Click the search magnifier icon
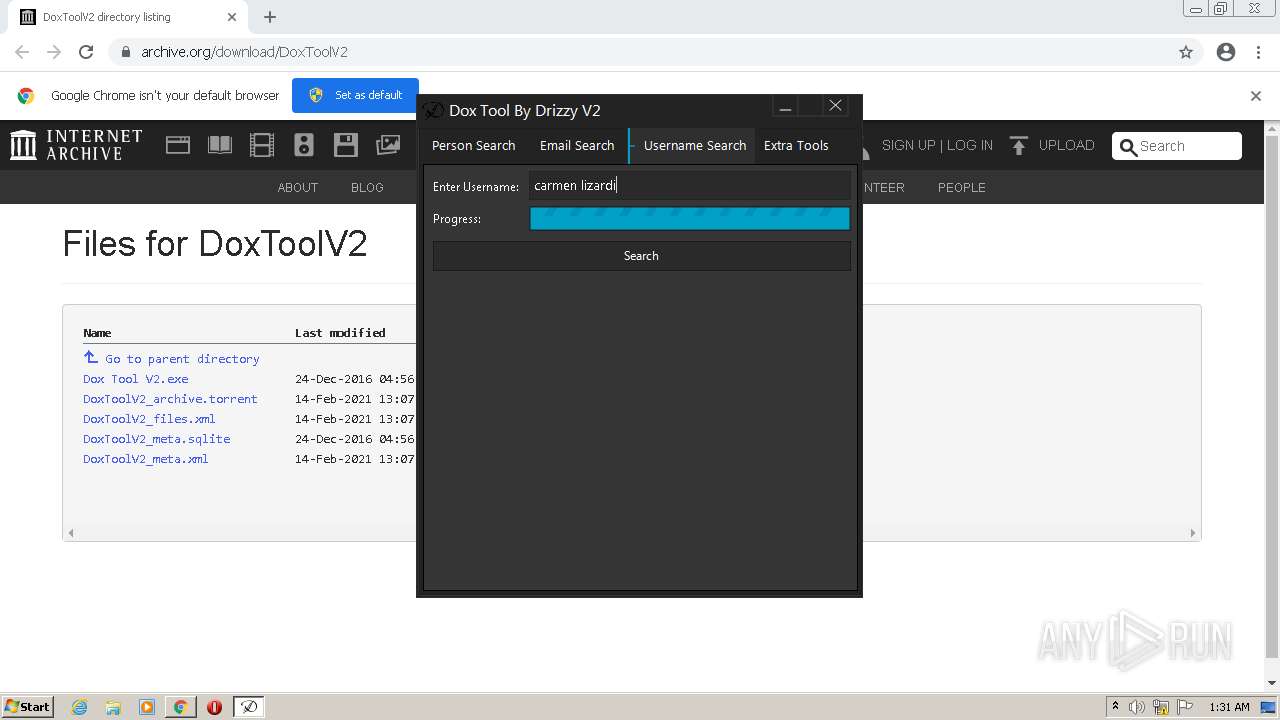The image size is (1280, 720). point(1128,147)
